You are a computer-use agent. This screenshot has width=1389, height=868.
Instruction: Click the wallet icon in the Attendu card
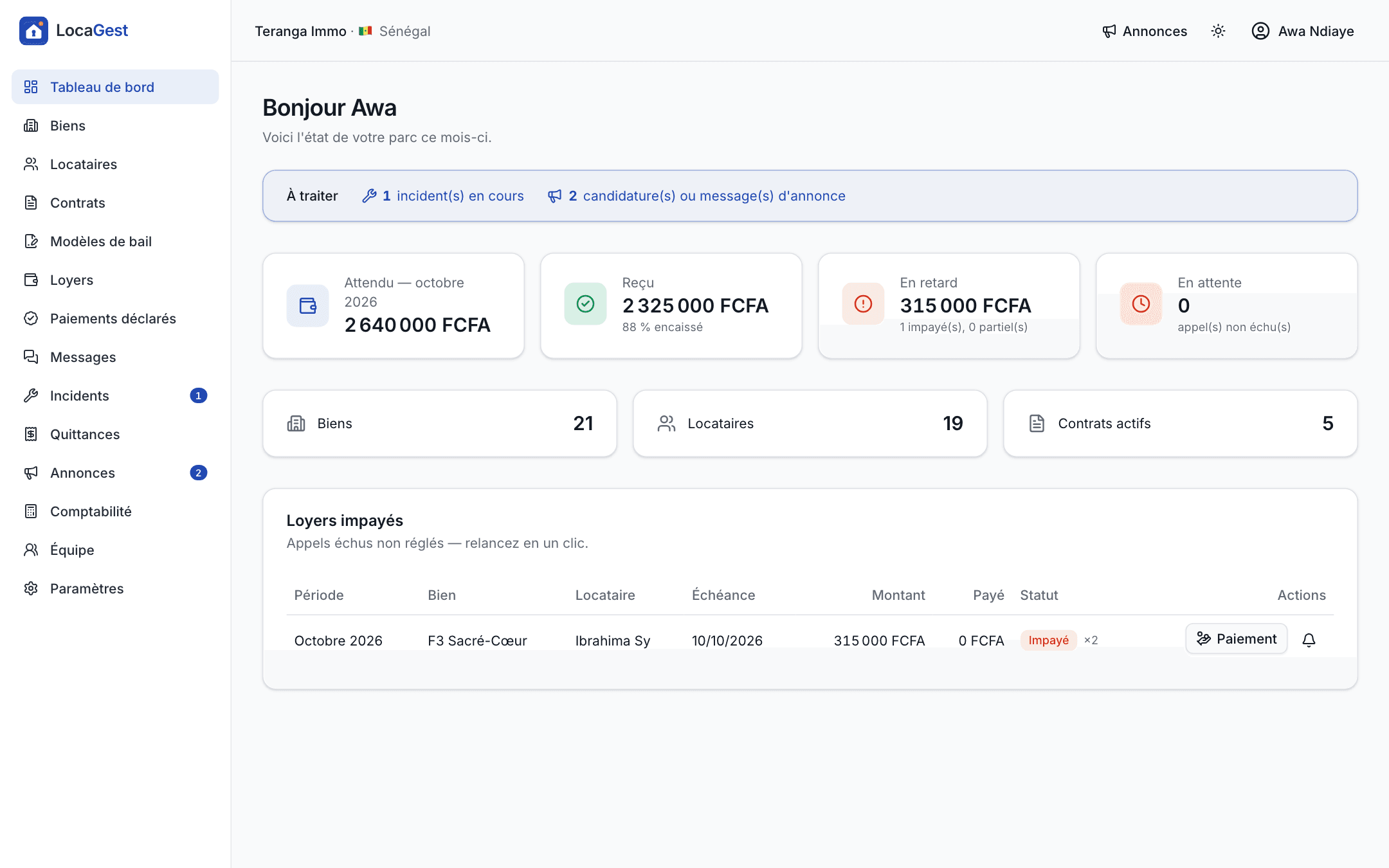[308, 305]
